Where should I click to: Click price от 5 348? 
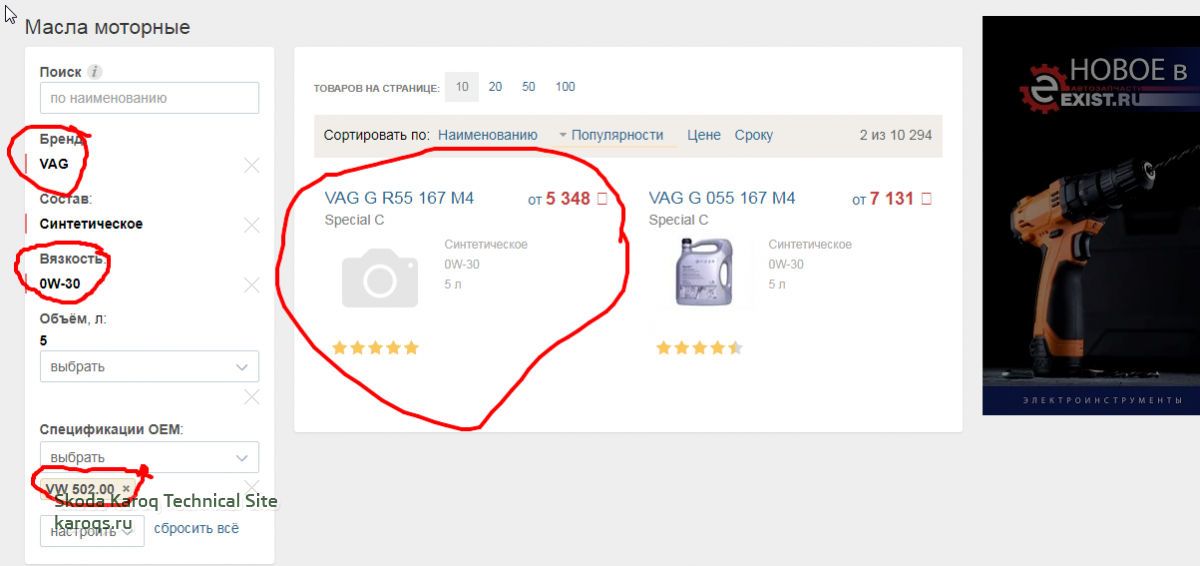point(567,199)
